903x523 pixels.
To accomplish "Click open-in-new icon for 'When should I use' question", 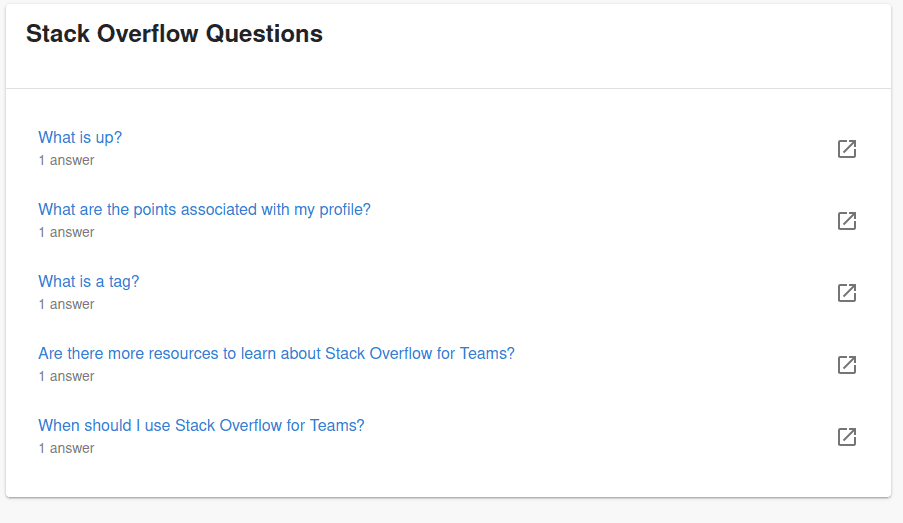I will [847, 437].
